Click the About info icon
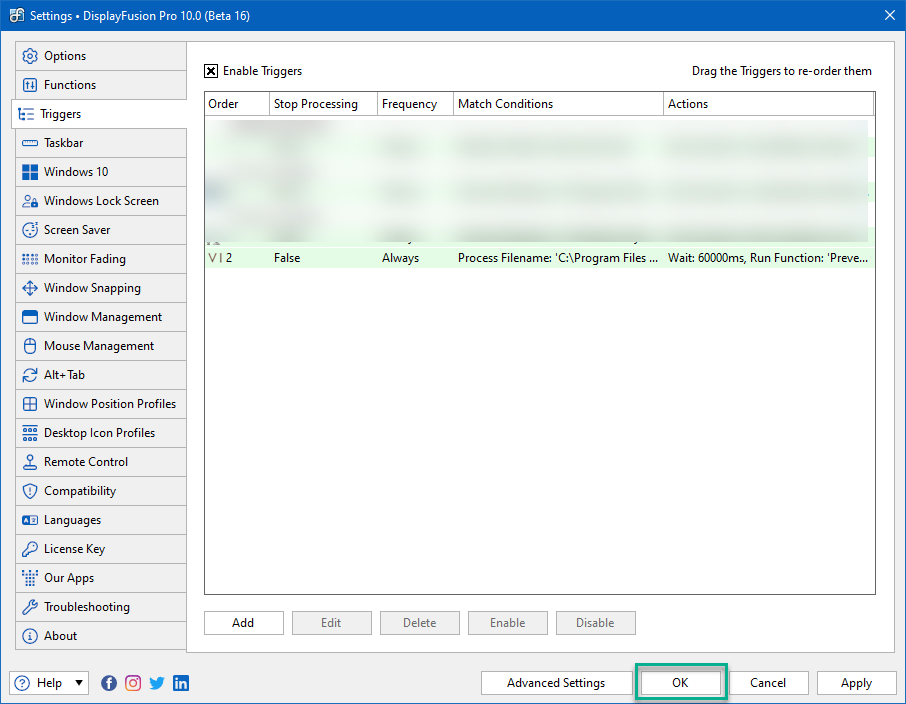This screenshot has width=906, height=704. click(29, 636)
